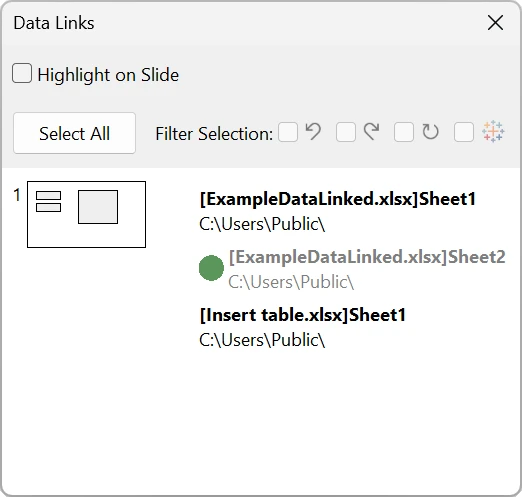Close the Data Links dialog
This screenshot has width=522, height=497.
pyautogui.click(x=495, y=23)
